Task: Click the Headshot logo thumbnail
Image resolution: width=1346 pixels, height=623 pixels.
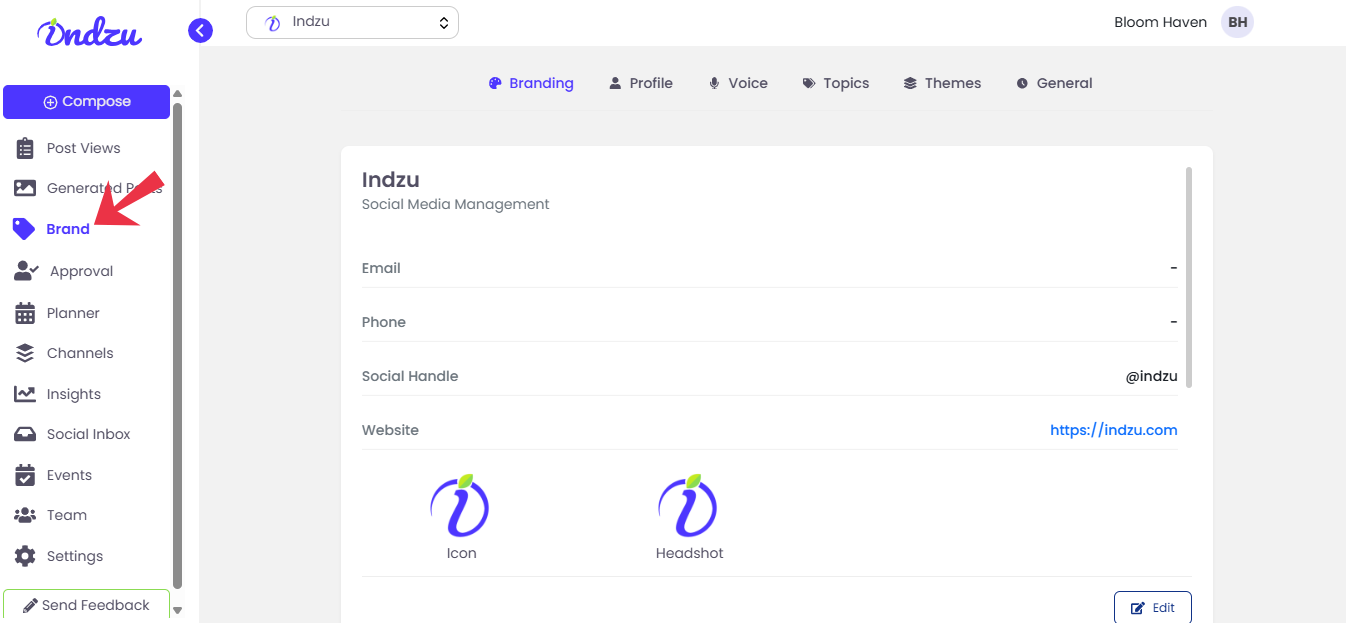Action: click(x=688, y=506)
